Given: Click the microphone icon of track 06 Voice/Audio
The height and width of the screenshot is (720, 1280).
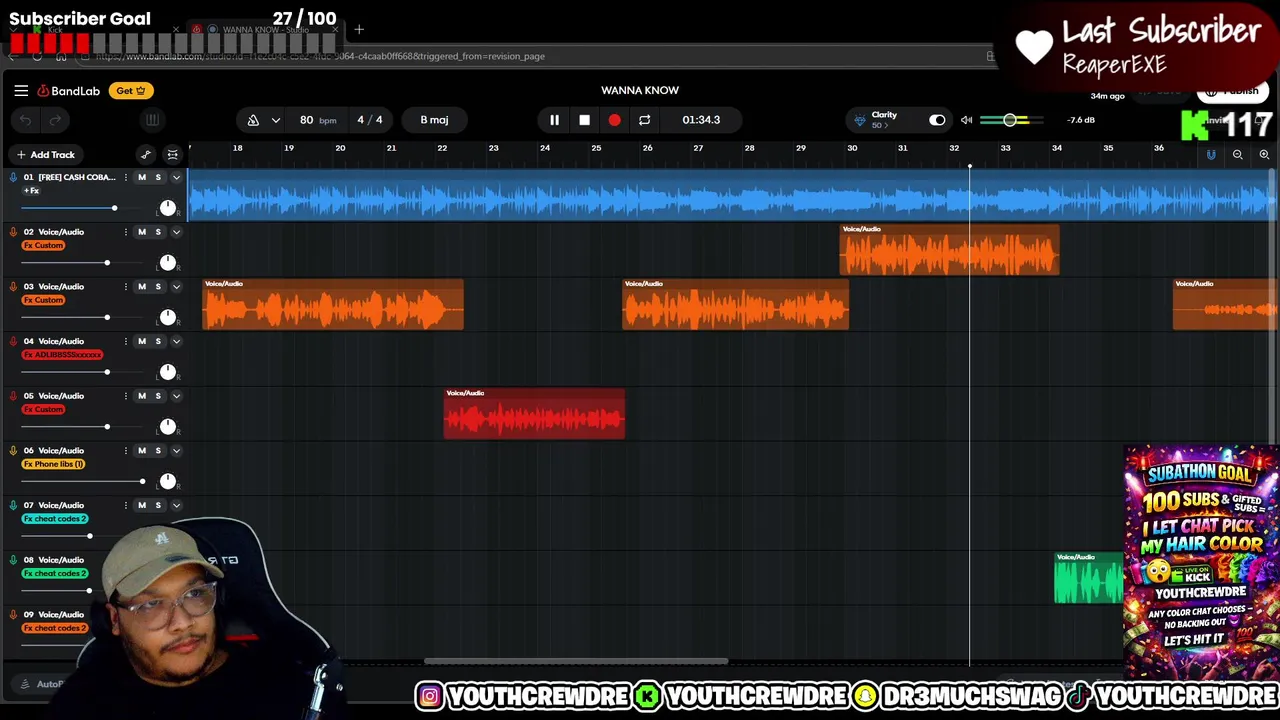Looking at the screenshot, I should point(13,451).
